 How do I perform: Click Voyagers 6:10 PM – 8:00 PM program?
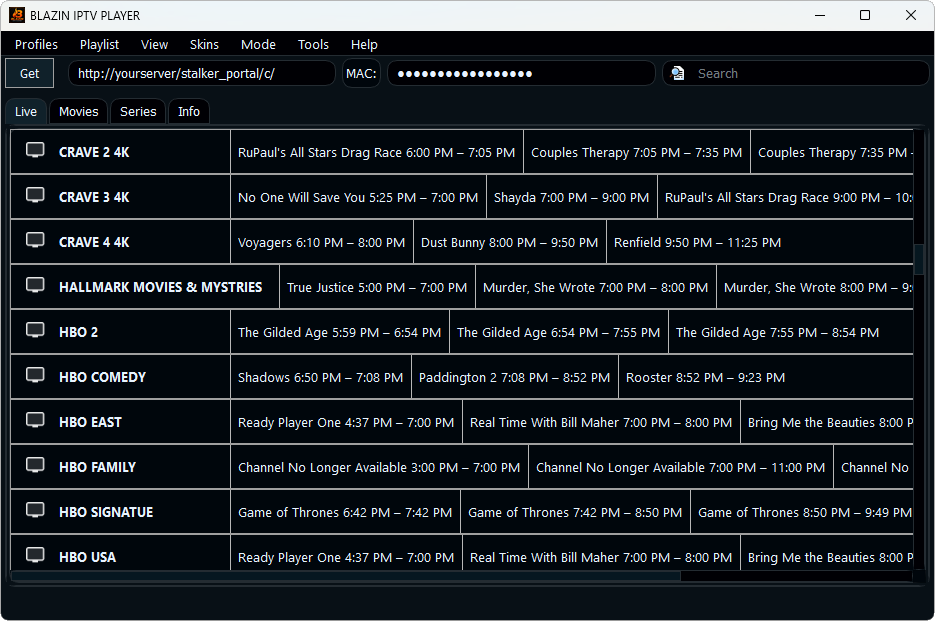point(322,242)
